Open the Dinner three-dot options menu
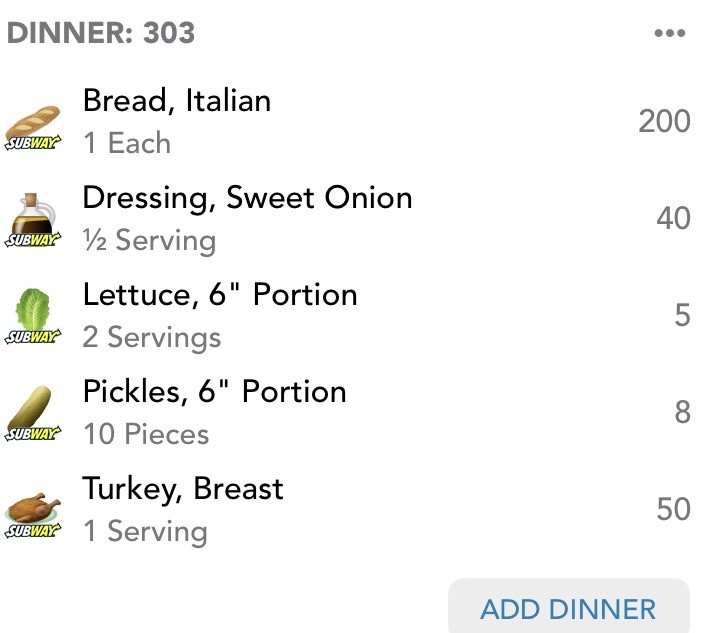This screenshot has width=711, height=633. point(670,33)
